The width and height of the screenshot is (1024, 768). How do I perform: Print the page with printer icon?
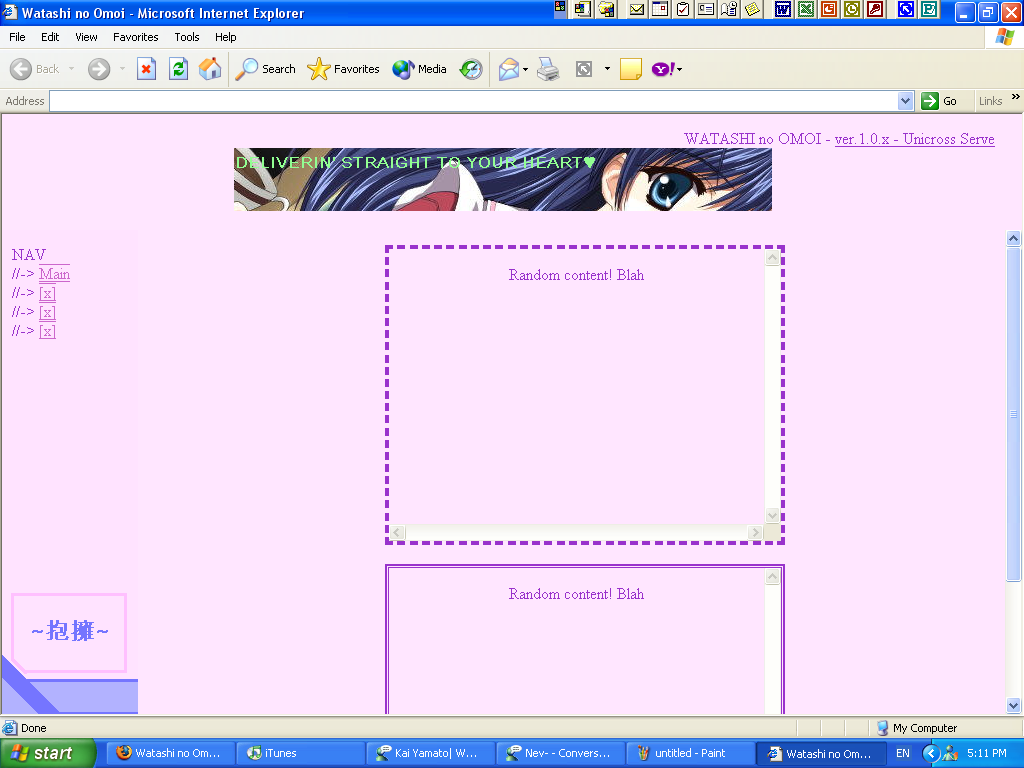click(x=548, y=69)
